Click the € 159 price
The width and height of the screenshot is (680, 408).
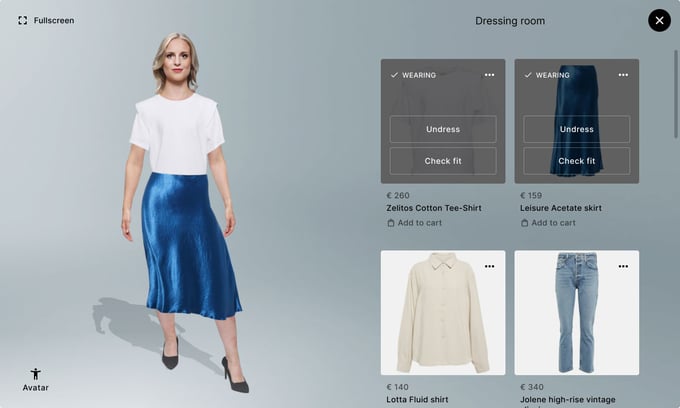click(531, 196)
